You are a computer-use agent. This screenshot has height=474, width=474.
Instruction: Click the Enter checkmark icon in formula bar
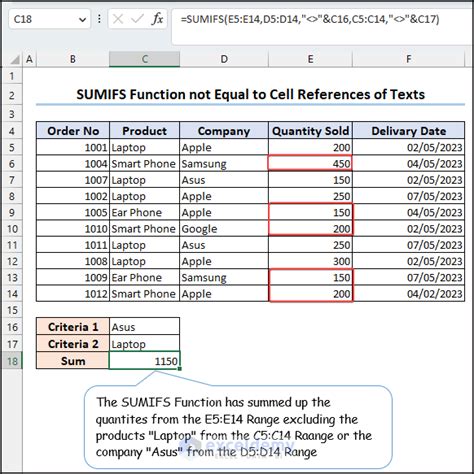coord(137,19)
